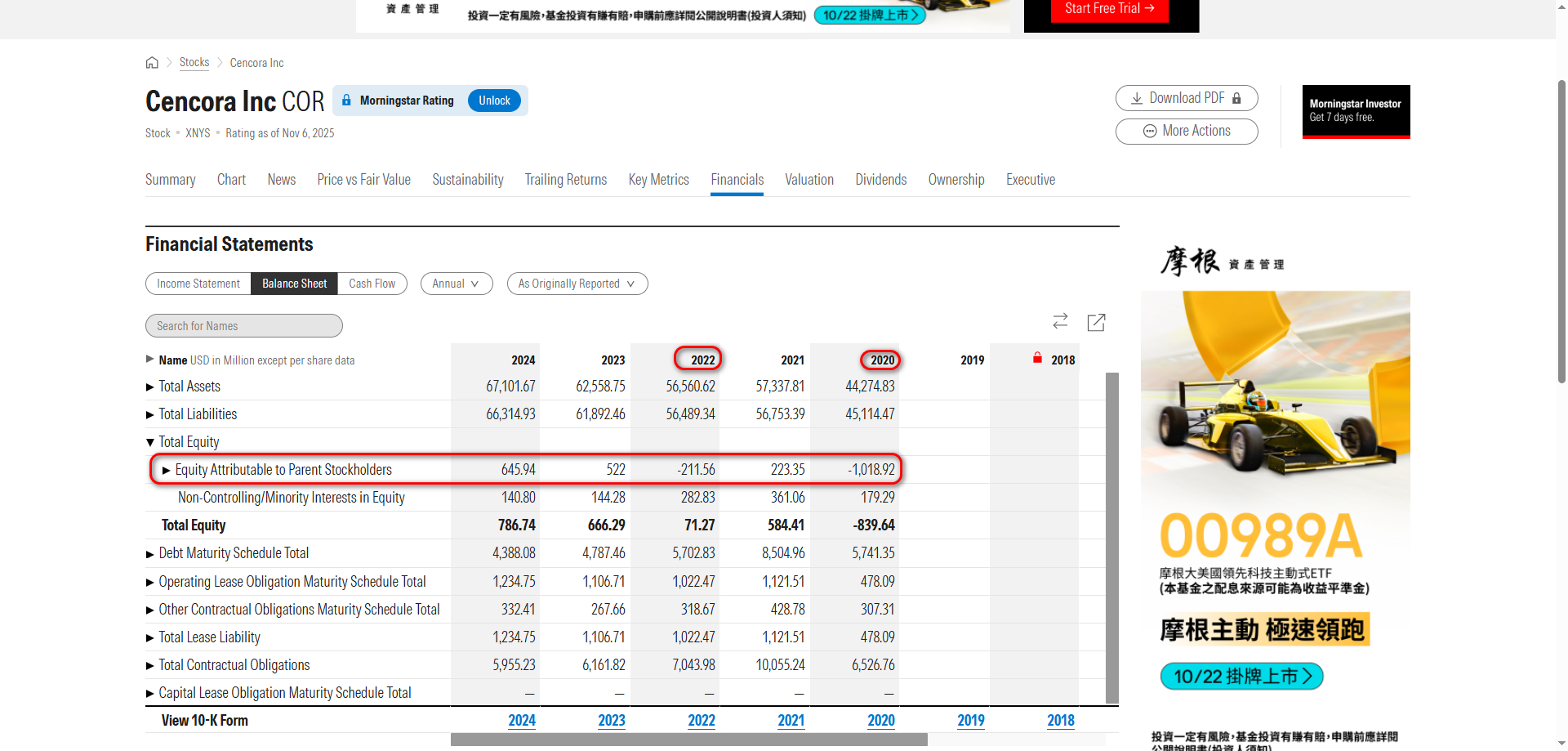This screenshot has height=751, width=1568.
Task: Open the As Originally Reported dropdown
Action: 577,284
